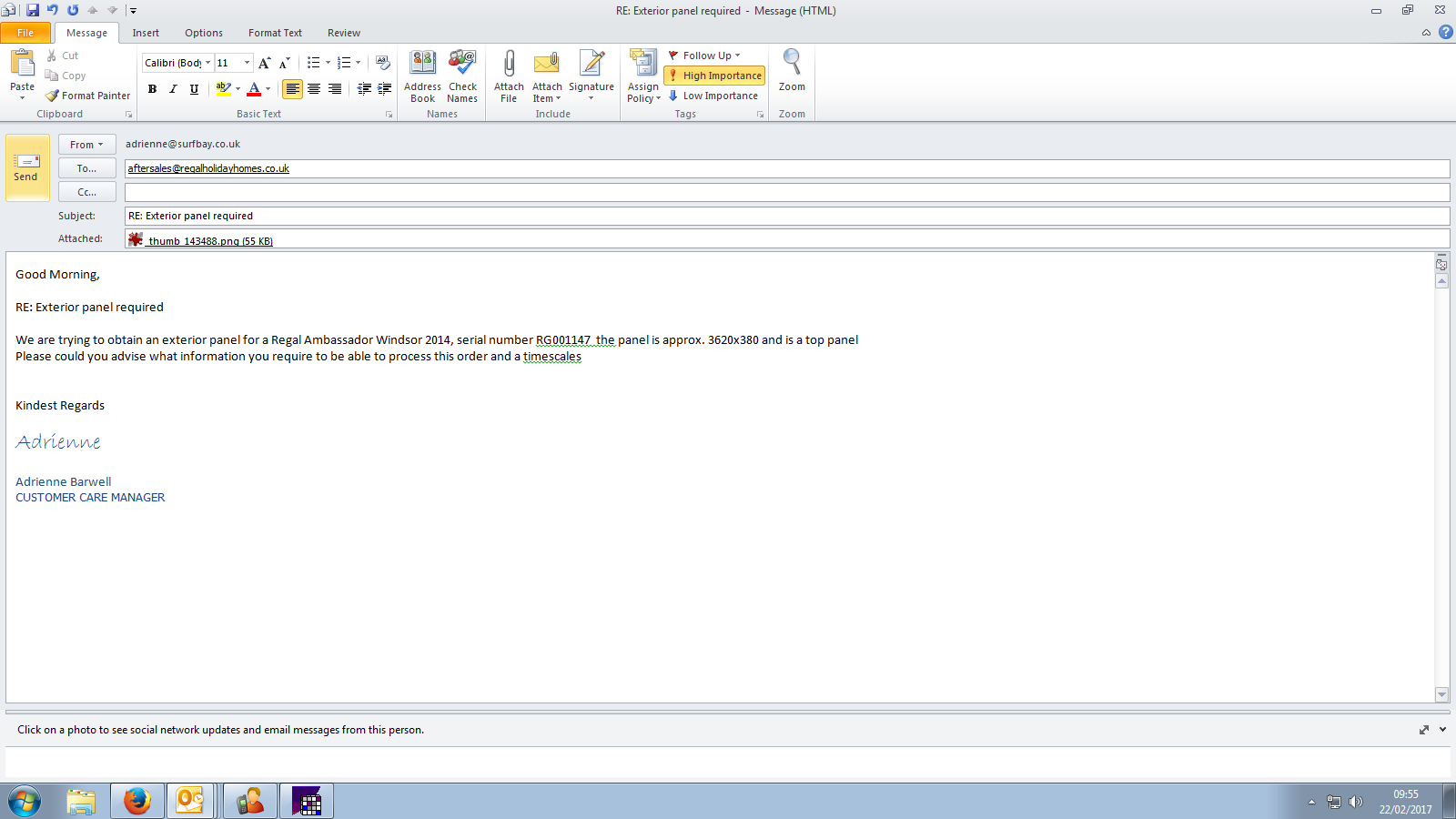Click the Send envelope button
This screenshot has height=819, width=1456.
point(26,167)
